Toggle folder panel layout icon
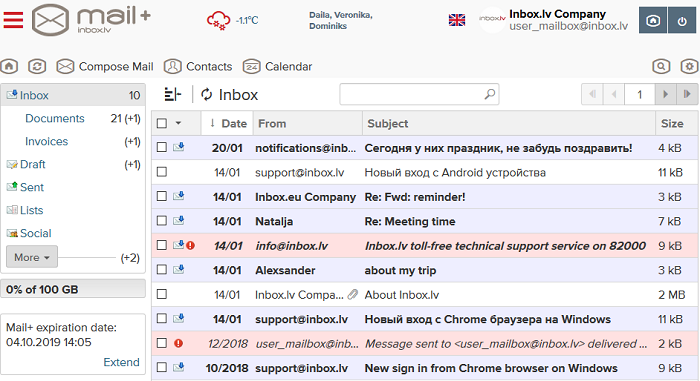 (173, 94)
